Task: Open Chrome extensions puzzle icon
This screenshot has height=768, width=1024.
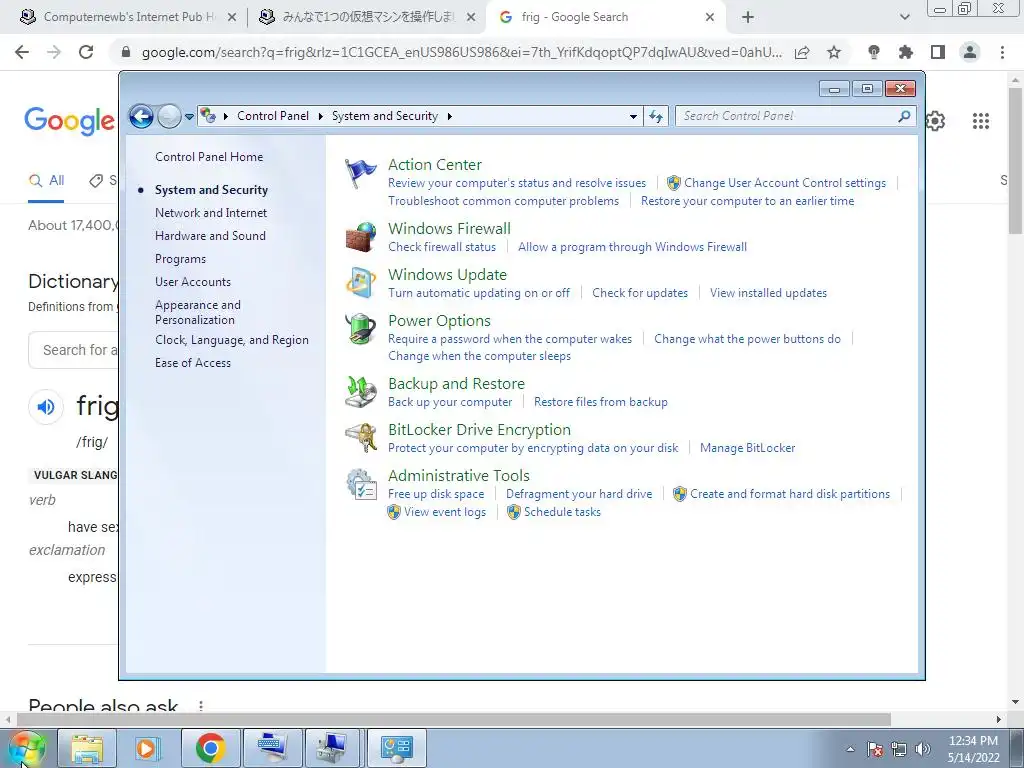Action: pyautogui.click(x=906, y=52)
